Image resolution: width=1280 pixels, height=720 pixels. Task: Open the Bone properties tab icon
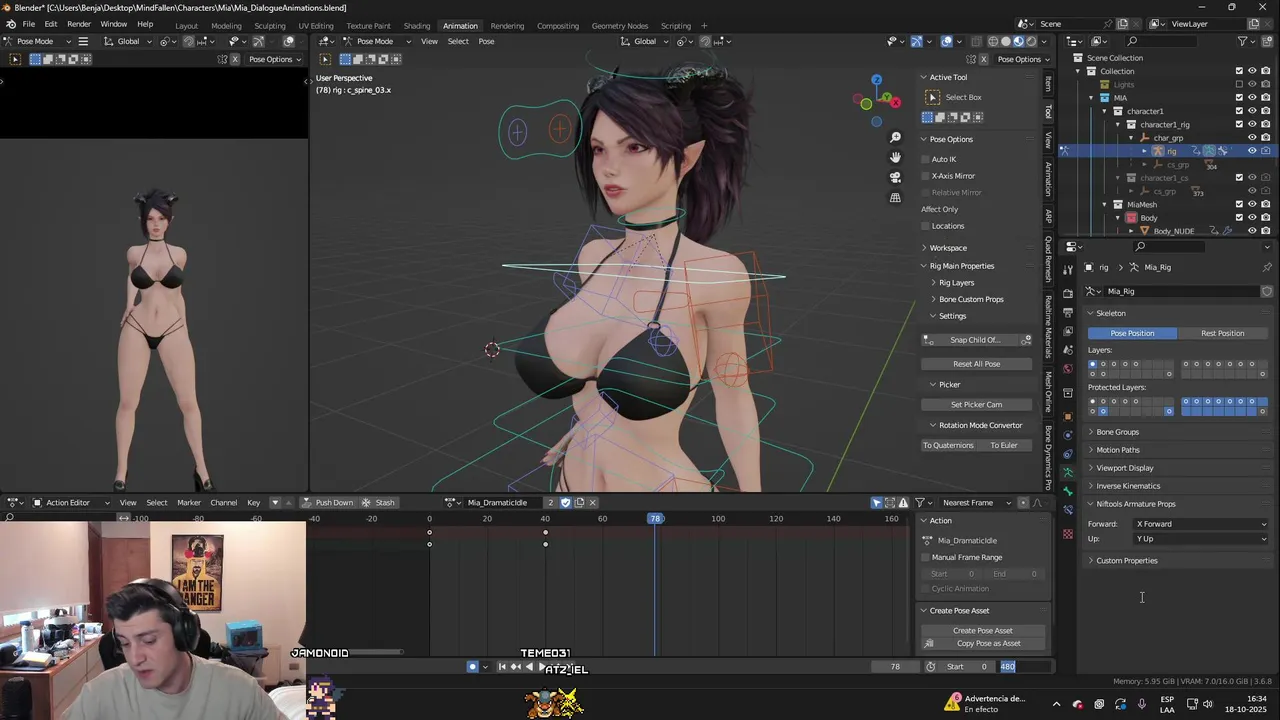click(x=1068, y=490)
